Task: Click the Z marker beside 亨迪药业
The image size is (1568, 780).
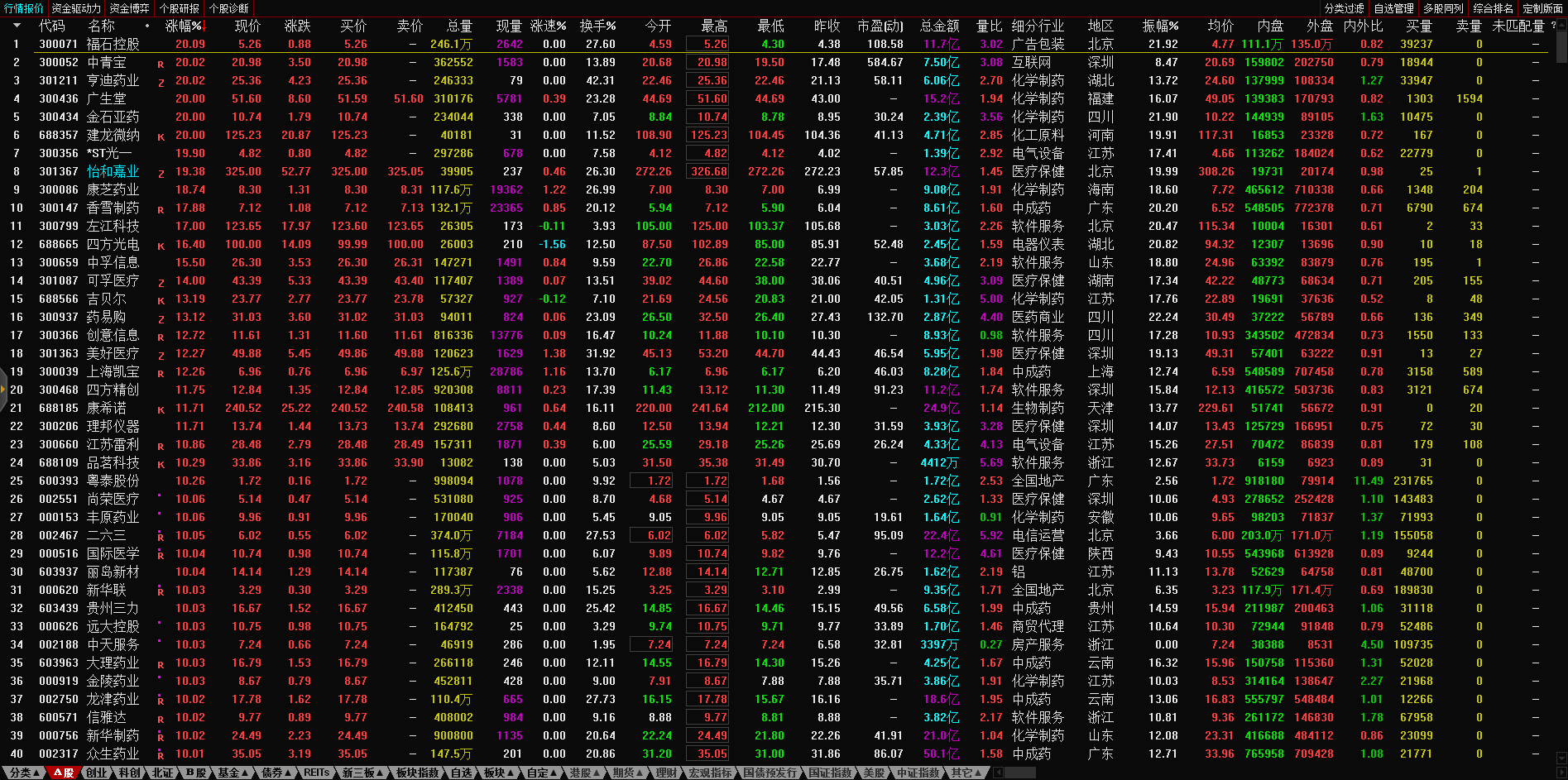Action: 161,82
